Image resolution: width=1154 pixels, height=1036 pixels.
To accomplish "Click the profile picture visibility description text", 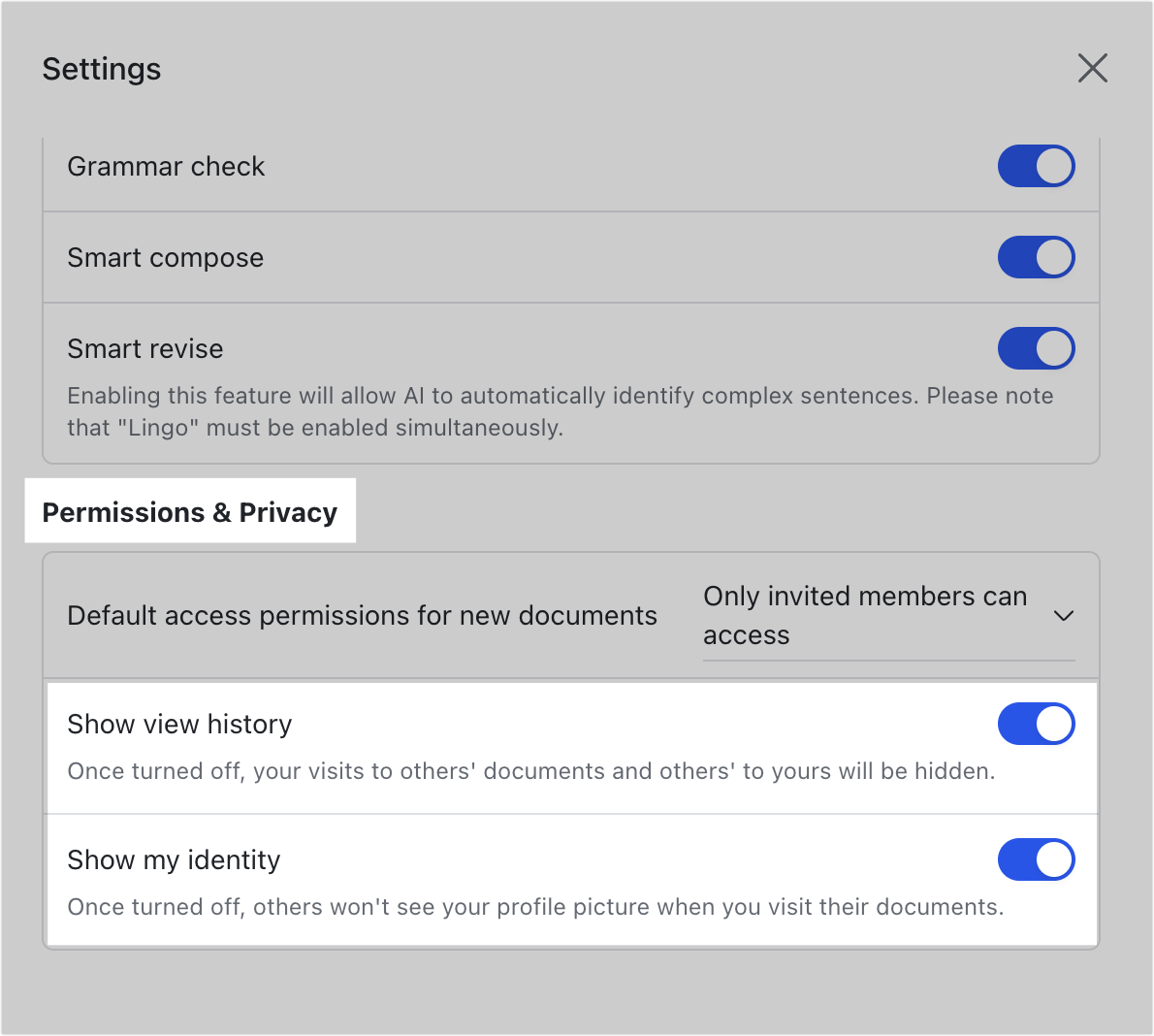I will [535, 907].
